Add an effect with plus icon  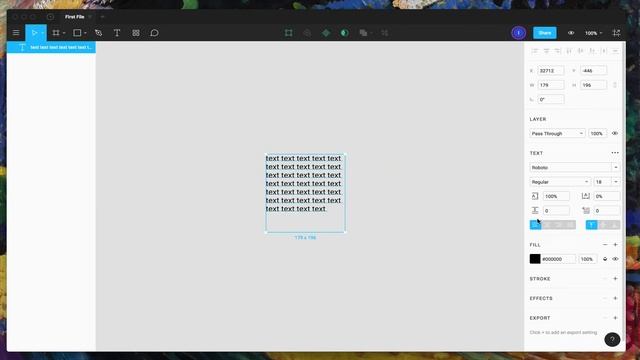tap(615, 298)
